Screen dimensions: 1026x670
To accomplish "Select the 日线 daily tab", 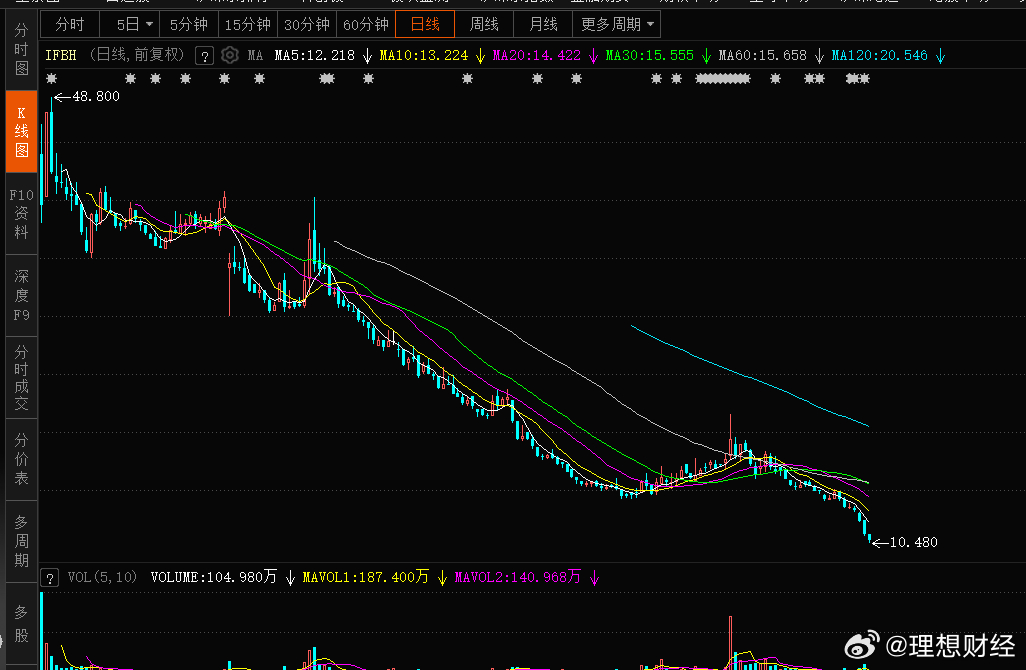I will tap(425, 25).
